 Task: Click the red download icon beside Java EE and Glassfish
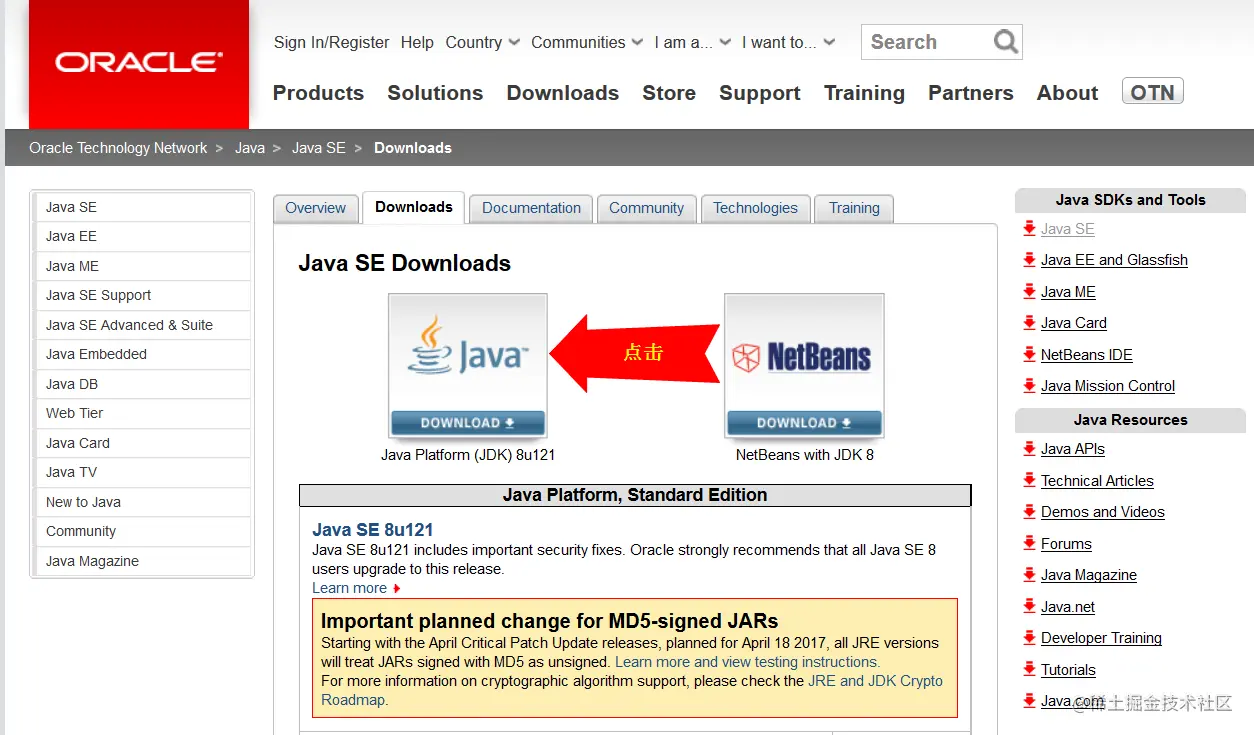(1029, 260)
